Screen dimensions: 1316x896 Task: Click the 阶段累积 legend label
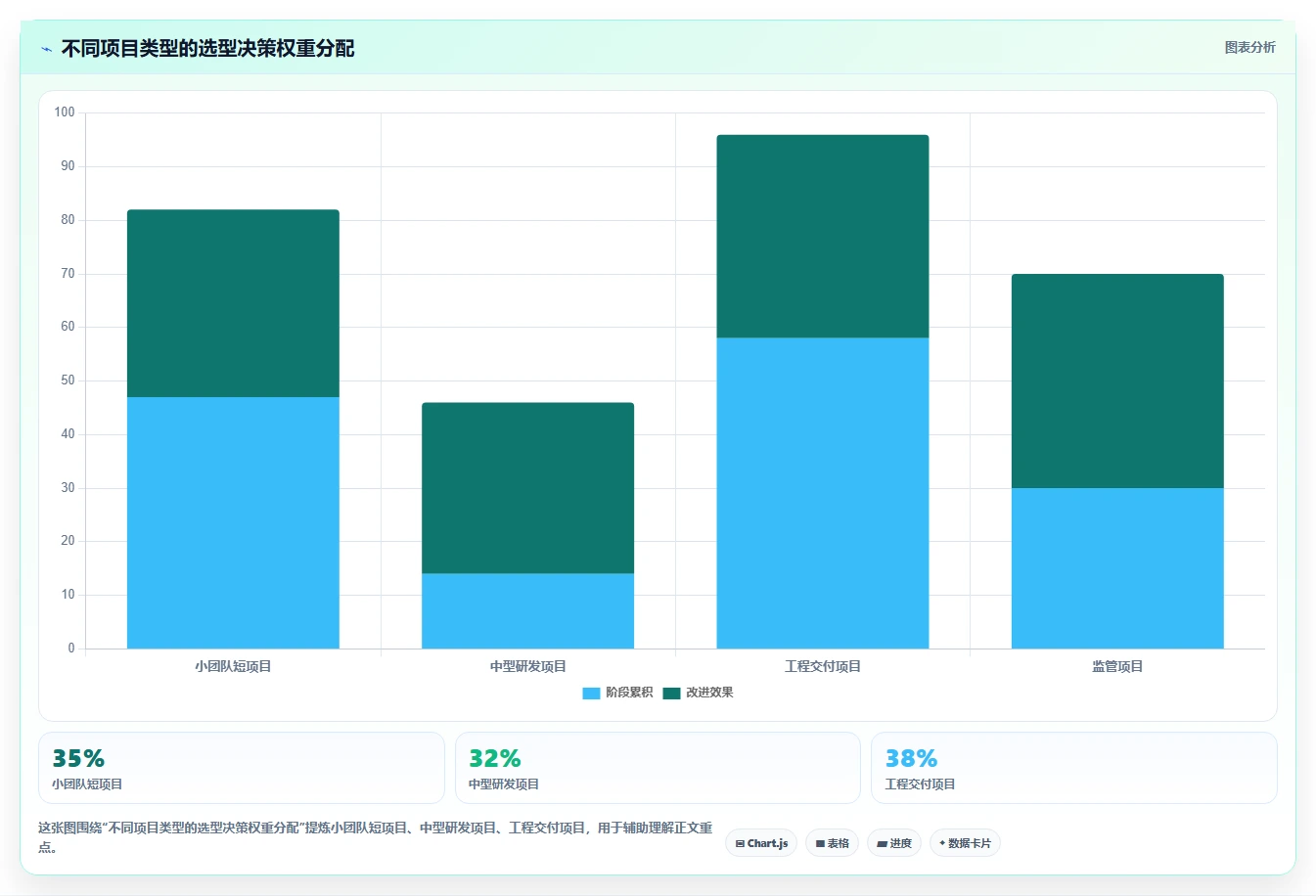point(629,693)
